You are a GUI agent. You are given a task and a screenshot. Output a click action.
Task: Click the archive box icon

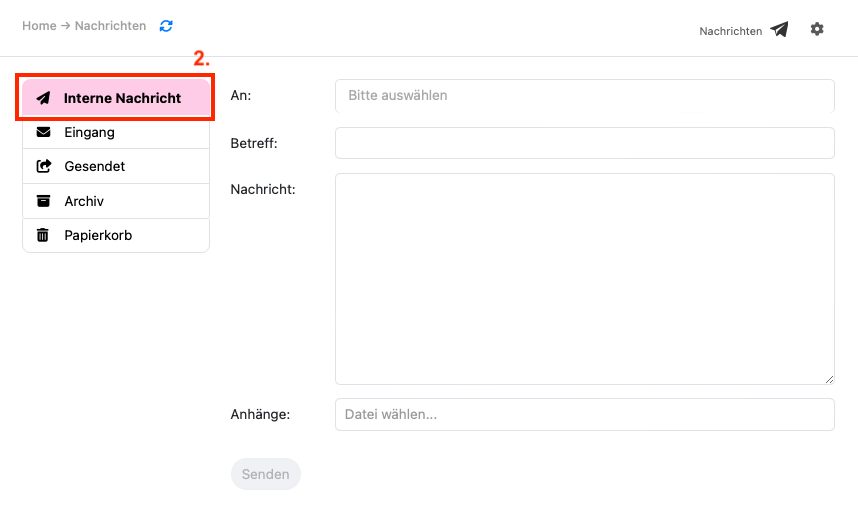(43, 201)
